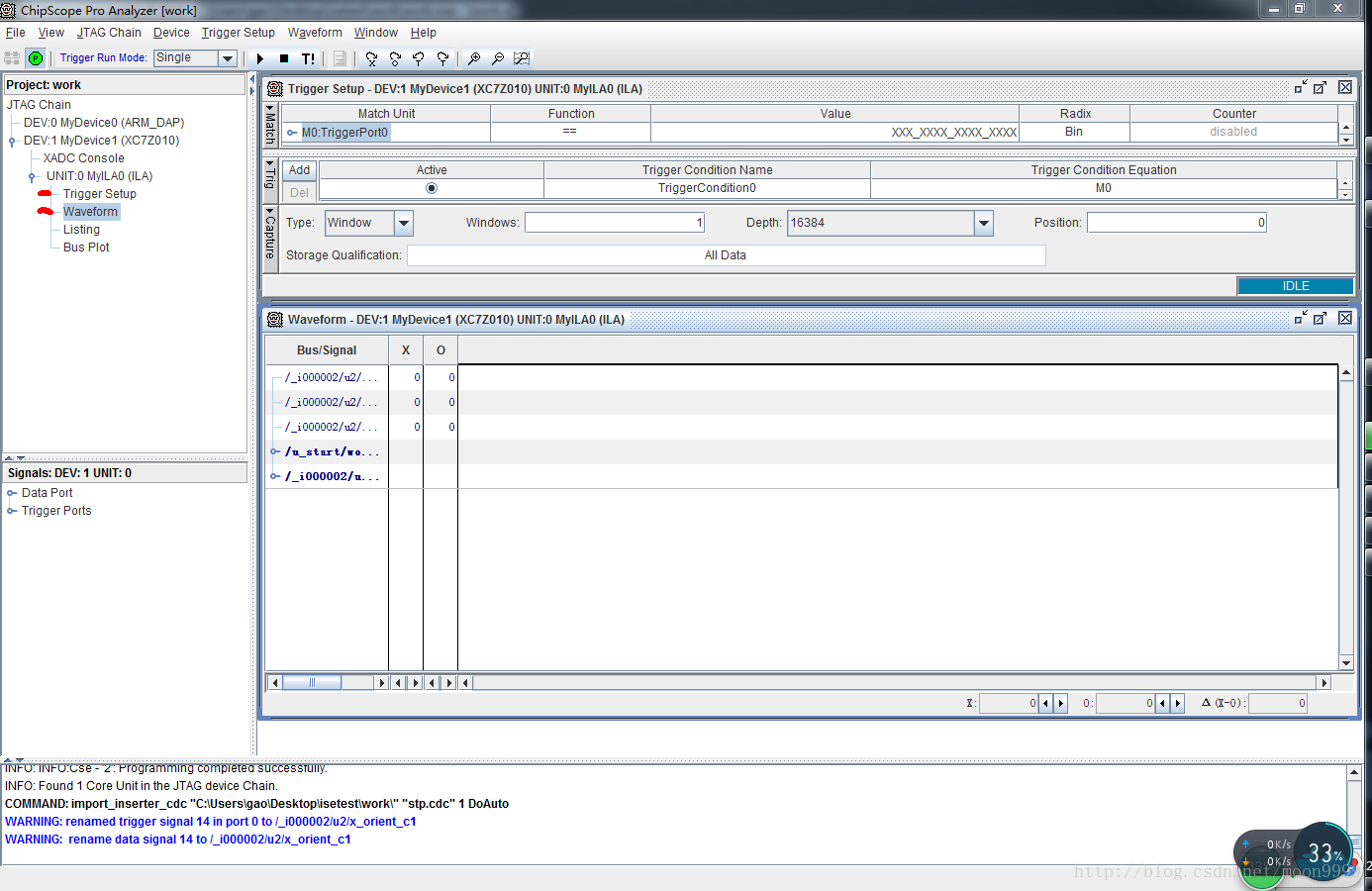Click the Zoom Out magnifier icon
Image resolution: width=1372 pixels, height=891 pixels.
point(498,58)
